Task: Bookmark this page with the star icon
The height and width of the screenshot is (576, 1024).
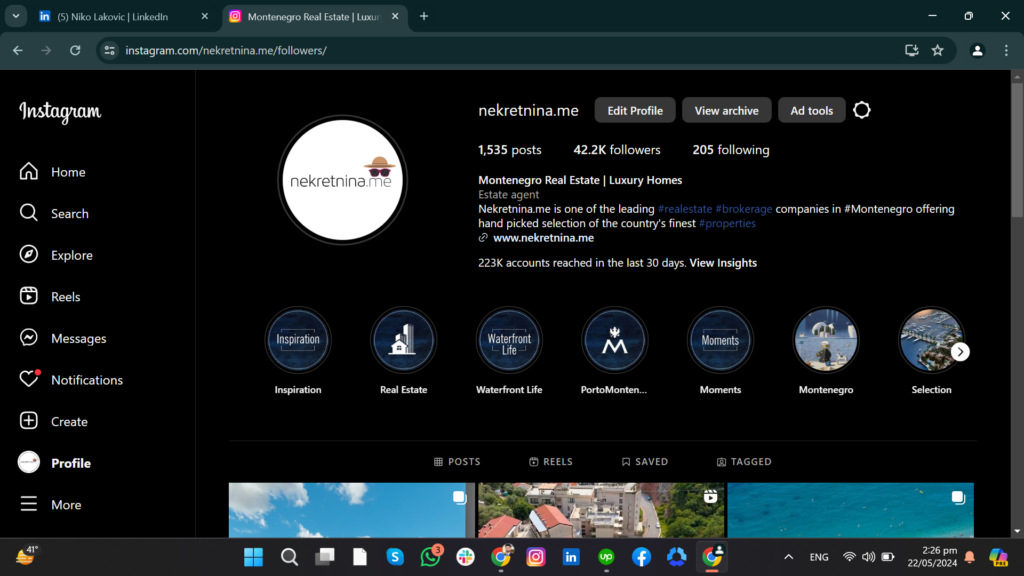Action: pos(938,50)
